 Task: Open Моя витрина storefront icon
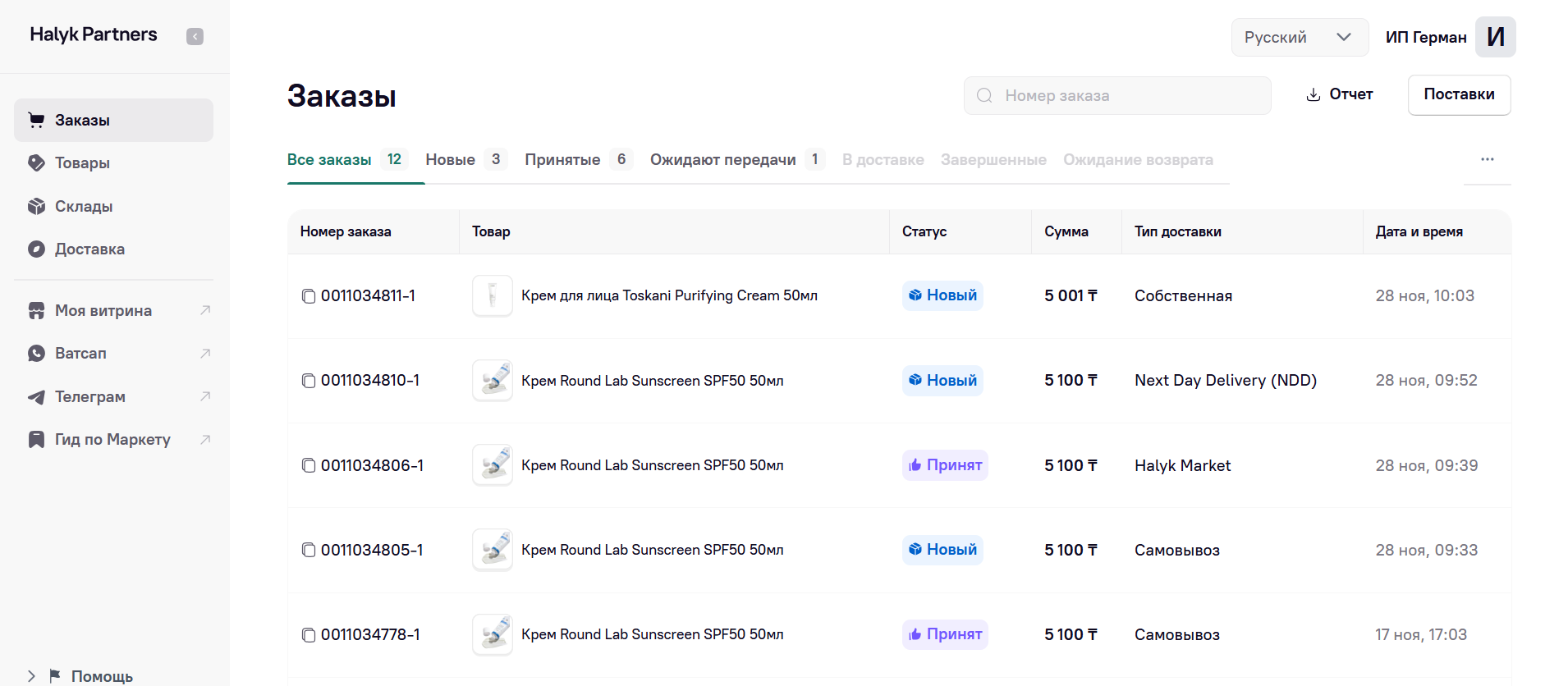click(36, 310)
